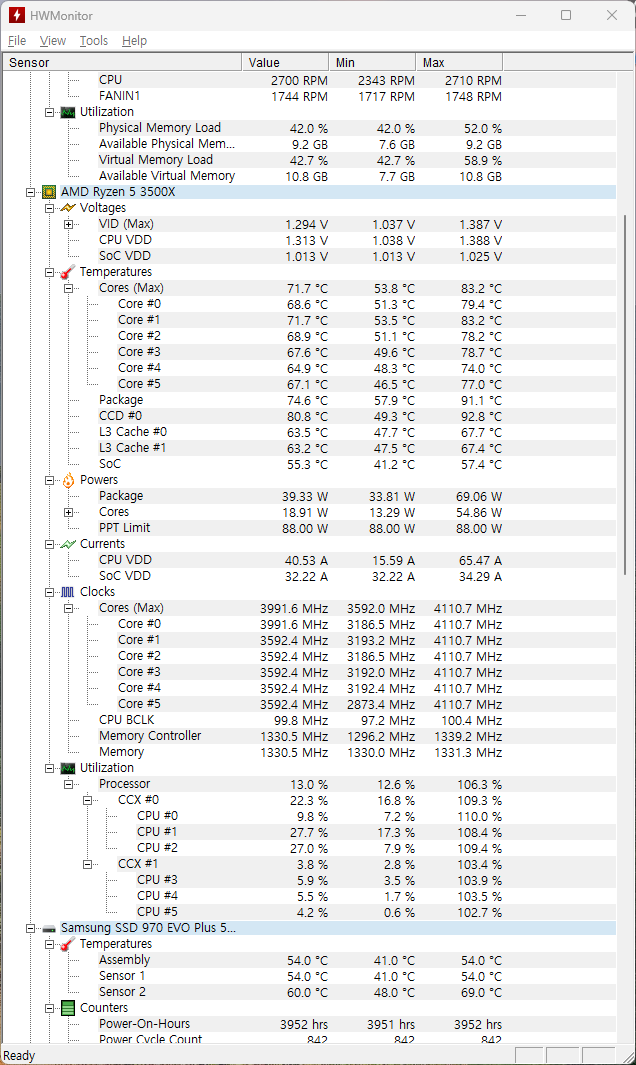Expand the VID (Max) entry
This screenshot has height=1065, width=636.
click(x=69, y=224)
